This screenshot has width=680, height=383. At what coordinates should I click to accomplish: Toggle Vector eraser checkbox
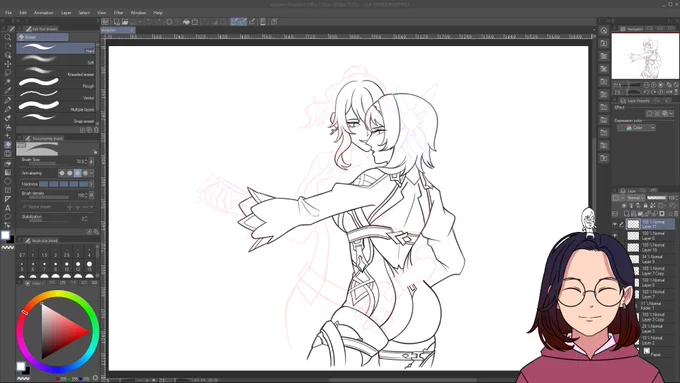click(x=25, y=207)
